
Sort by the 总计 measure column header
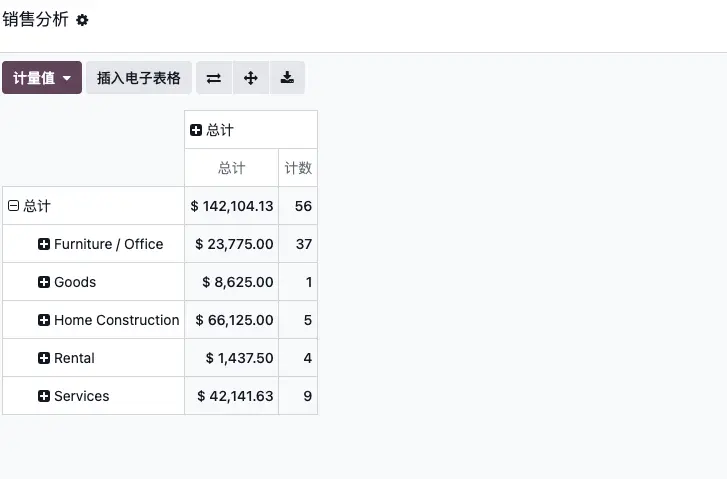pyautogui.click(x=232, y=168)
